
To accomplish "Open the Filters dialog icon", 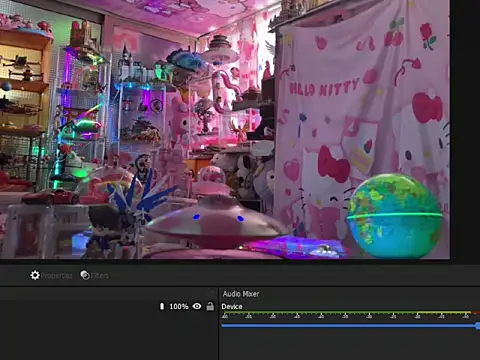I will pyautogui.click(x=85, y=275).
